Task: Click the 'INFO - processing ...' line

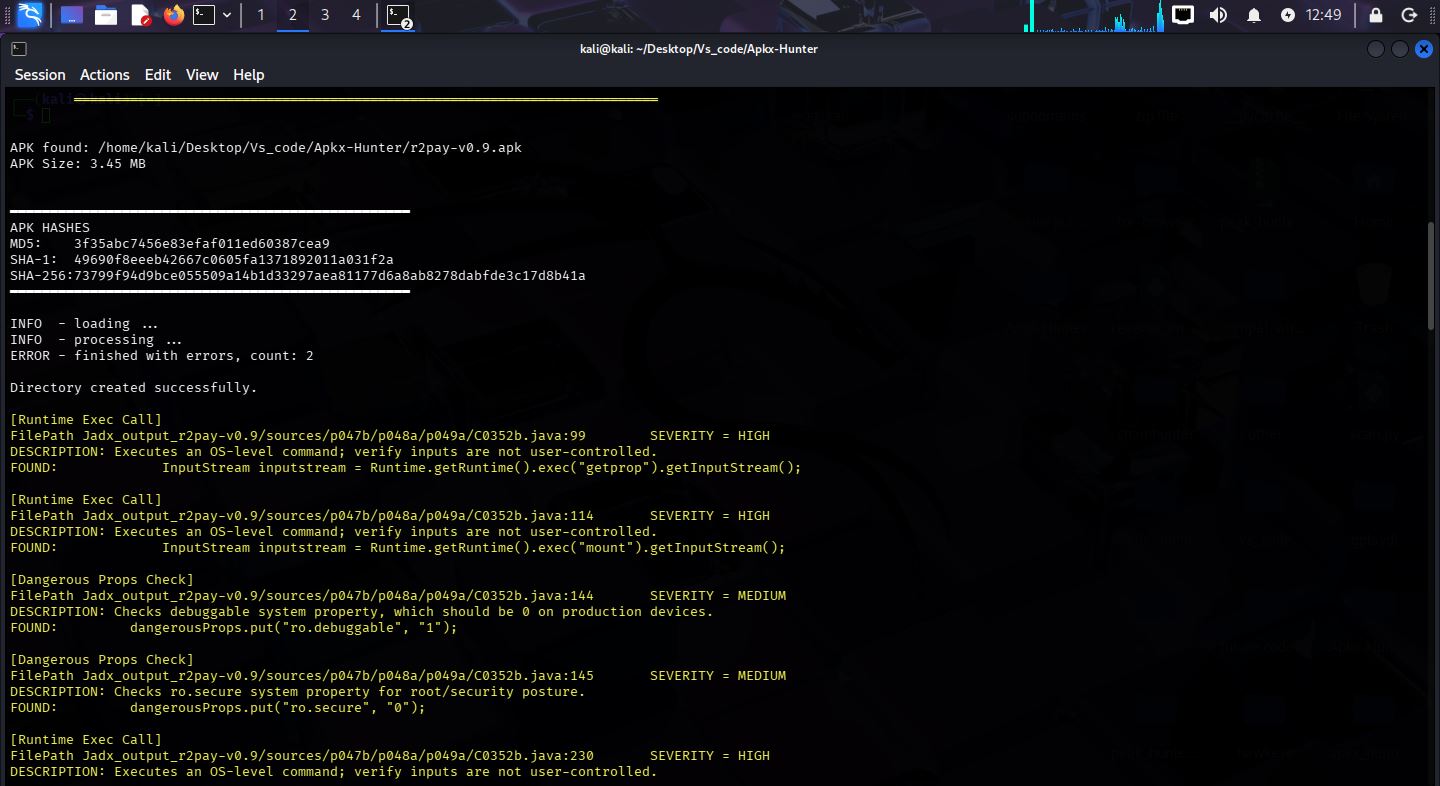Action: click(96, 339)
